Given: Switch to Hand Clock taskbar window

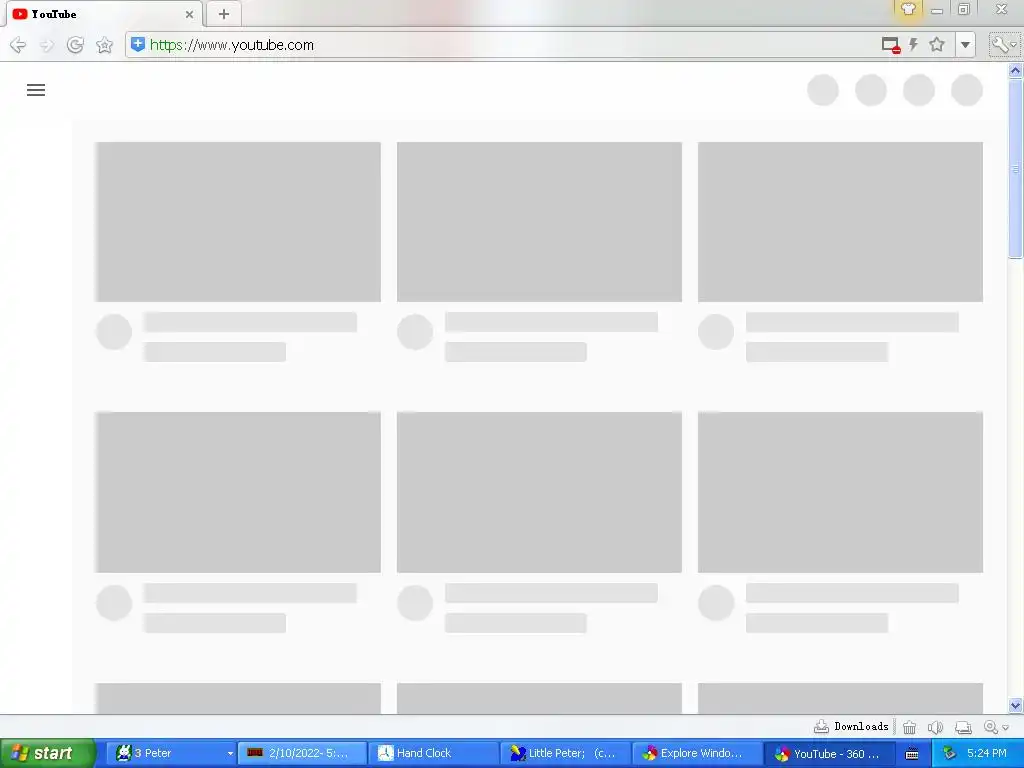Looking at the screenshot, I should 433,754.
